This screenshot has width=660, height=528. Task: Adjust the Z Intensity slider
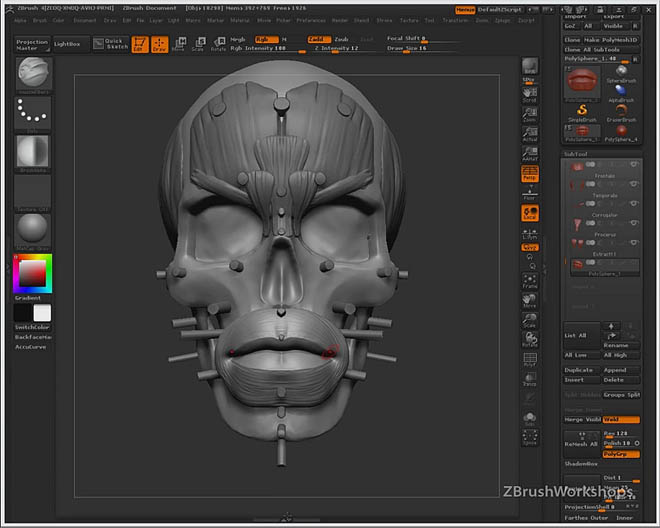pos(346,49)
